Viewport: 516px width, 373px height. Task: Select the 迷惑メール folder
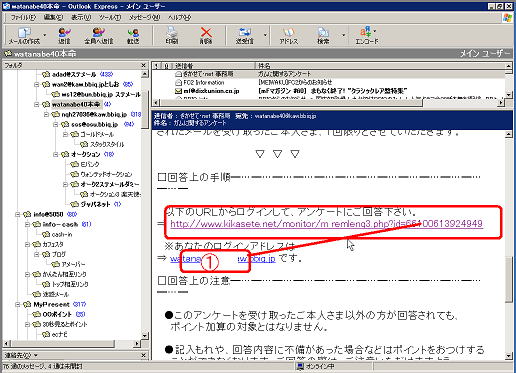click(x=55, y=294)
